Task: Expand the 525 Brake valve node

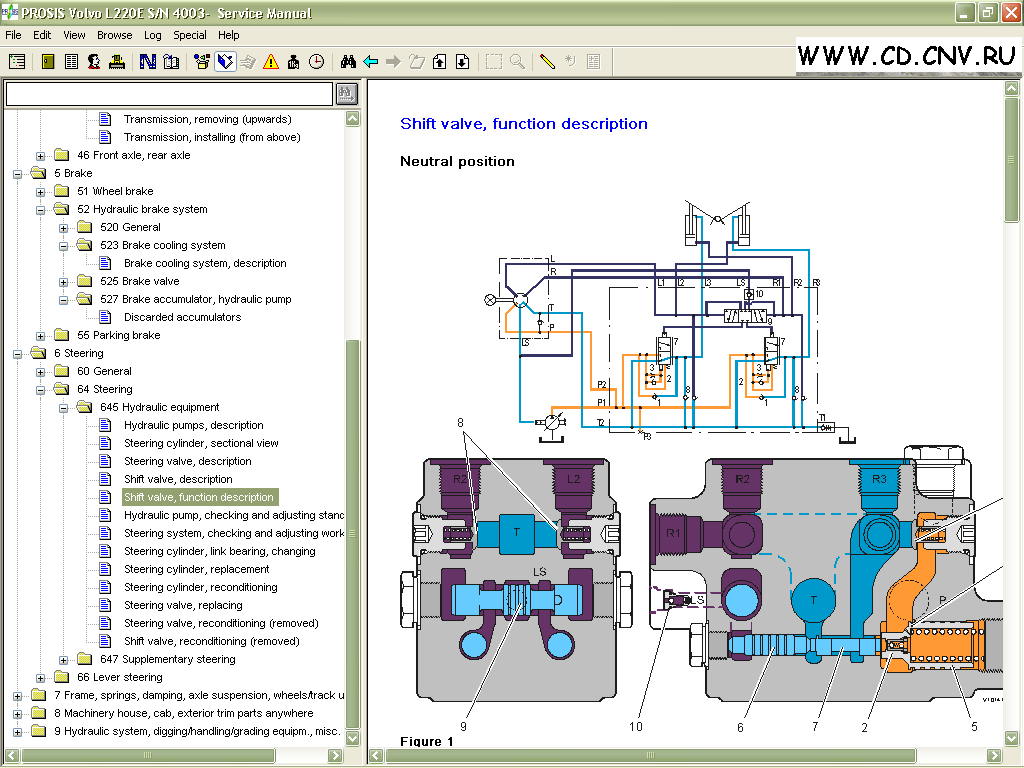Action: [63, 282]
